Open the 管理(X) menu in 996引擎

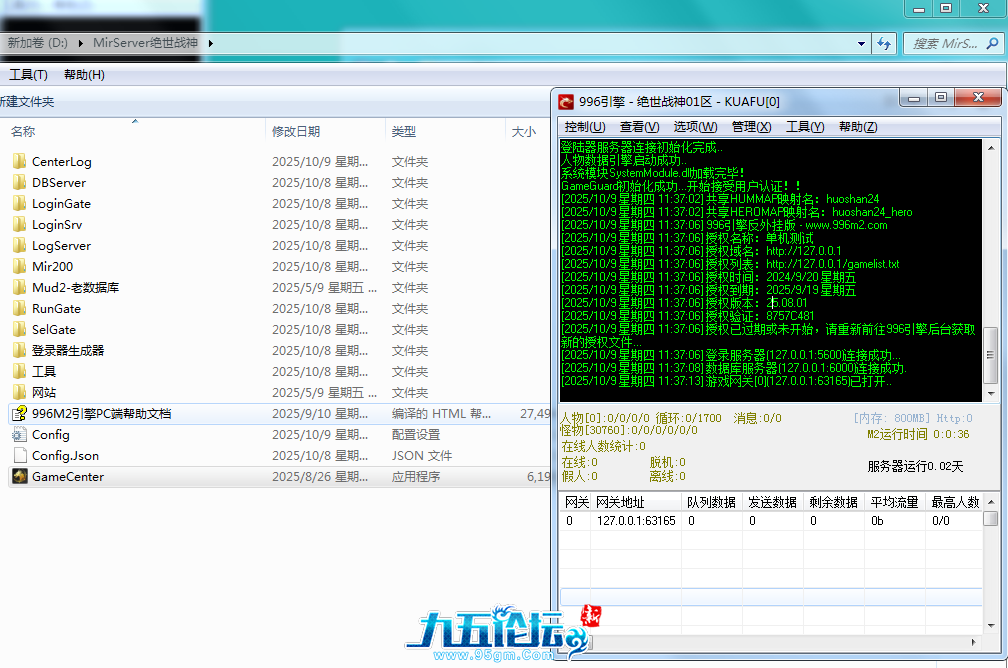(751, 127)
